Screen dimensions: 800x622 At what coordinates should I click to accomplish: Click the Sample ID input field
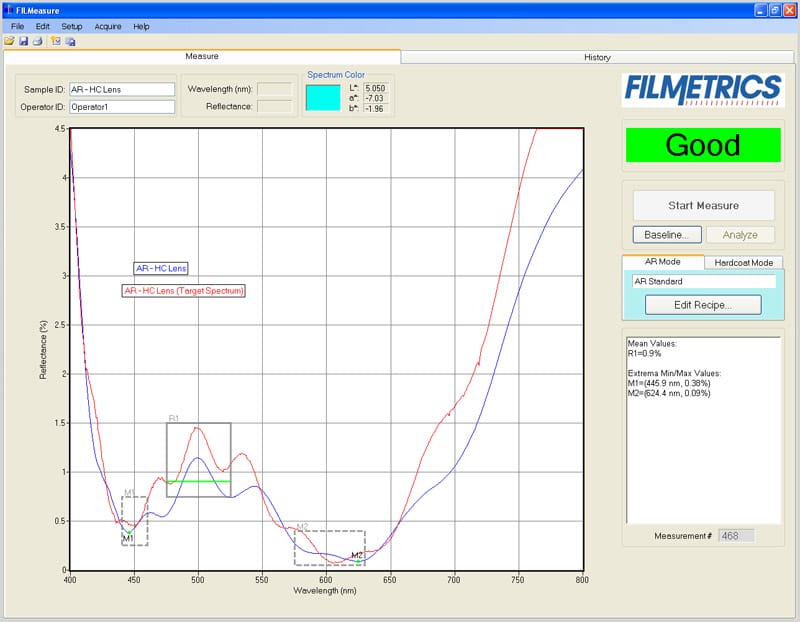pyautogui.click(x=122, y=89)
